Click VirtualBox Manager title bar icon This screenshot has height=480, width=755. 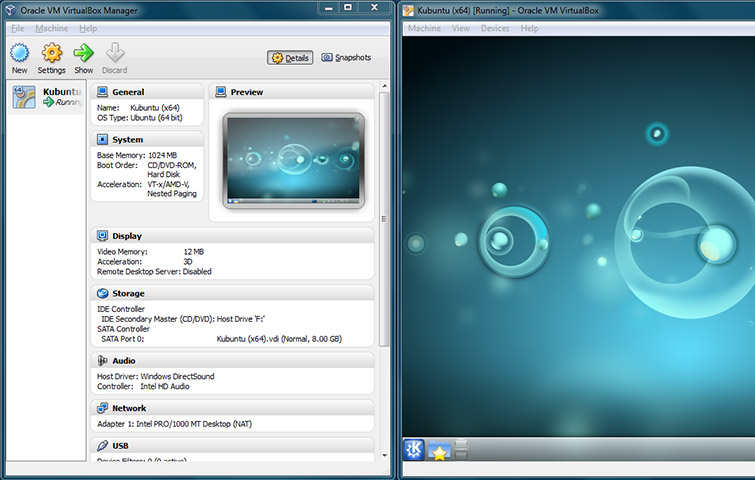(x=10, y=10)
